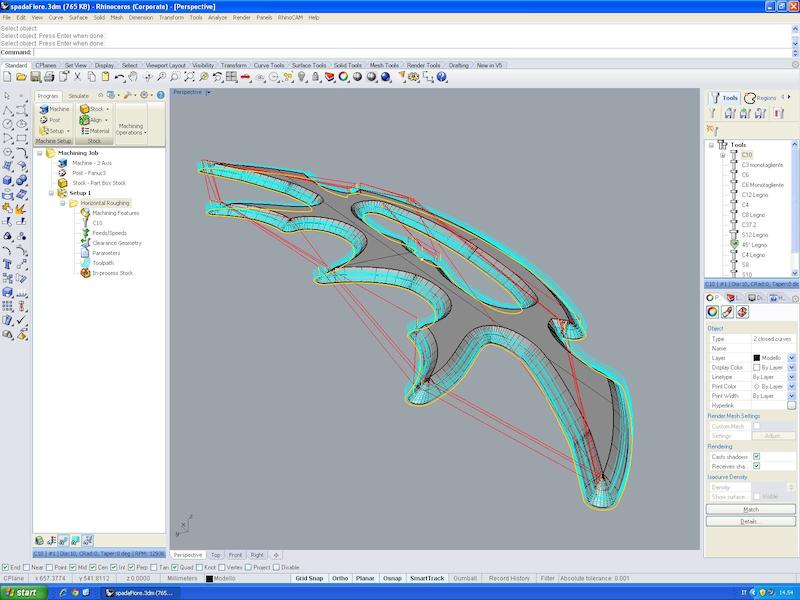
Task: Select the Pan hand tool
Action: tap(133, 77)
